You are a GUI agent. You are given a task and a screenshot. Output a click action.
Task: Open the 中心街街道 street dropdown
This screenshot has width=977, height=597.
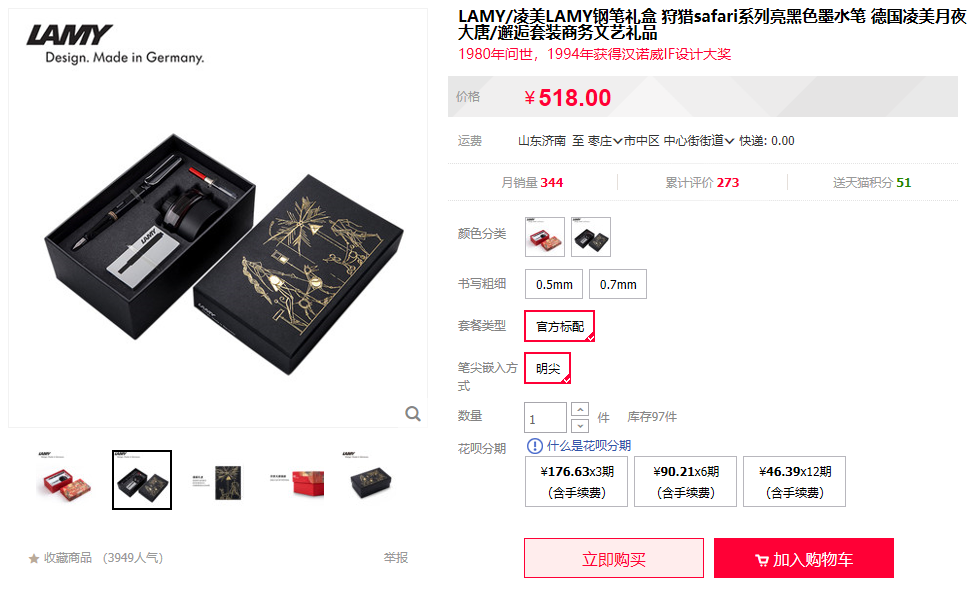[x=698, y=141]
